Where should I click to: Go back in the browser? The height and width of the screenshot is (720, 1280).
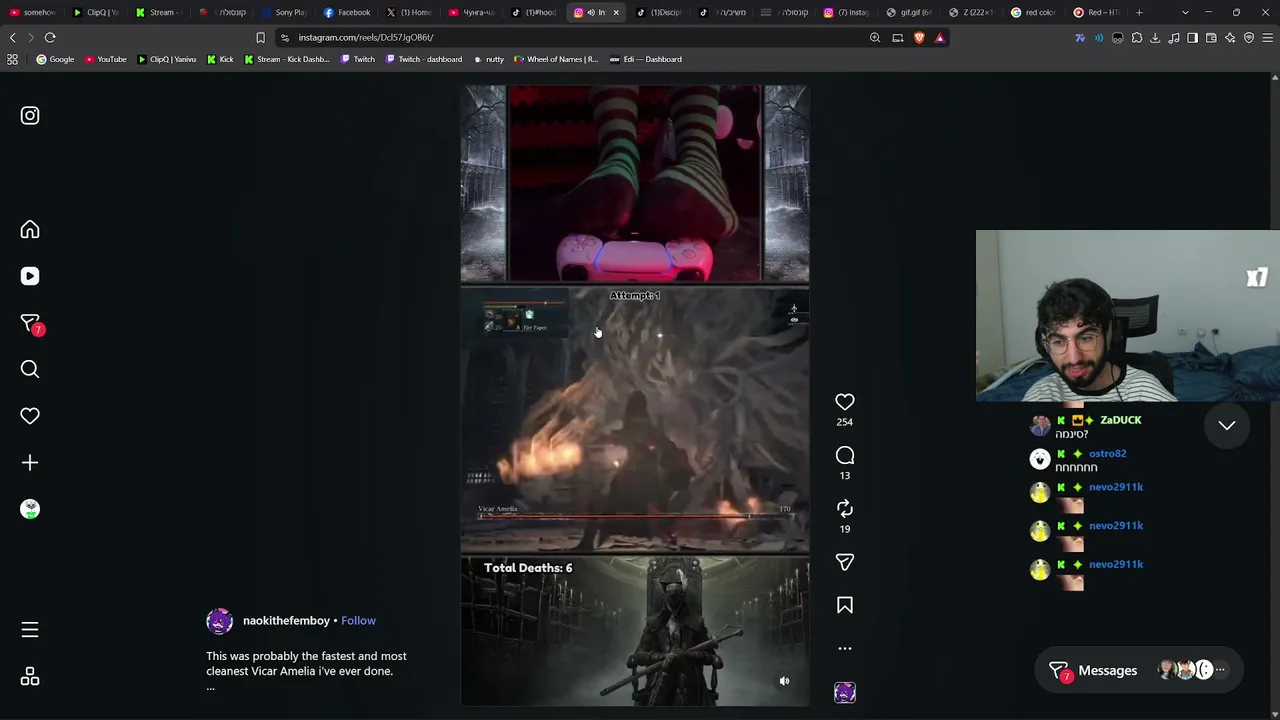click(13, 38)
